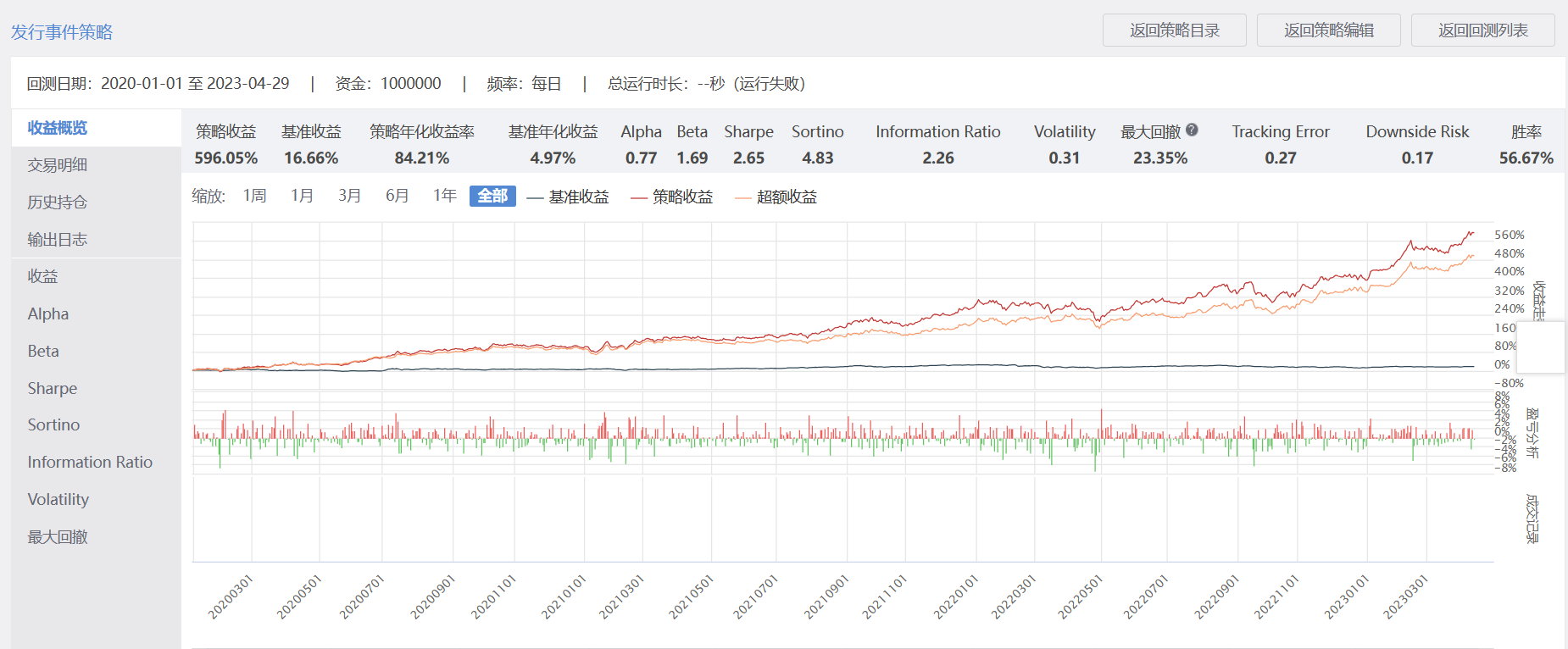This screenshot has width=1568, height=649.
Task: Open the 交易明细 sidebar tab
Action: 58,165
